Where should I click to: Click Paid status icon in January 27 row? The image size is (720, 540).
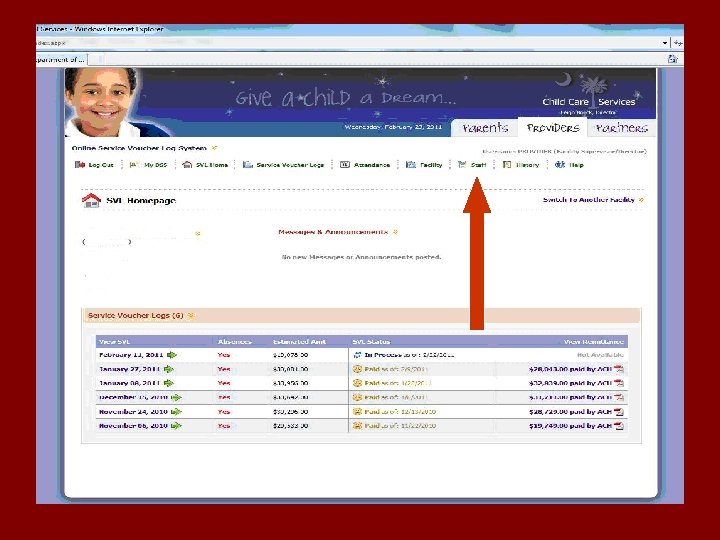[357, 369]
